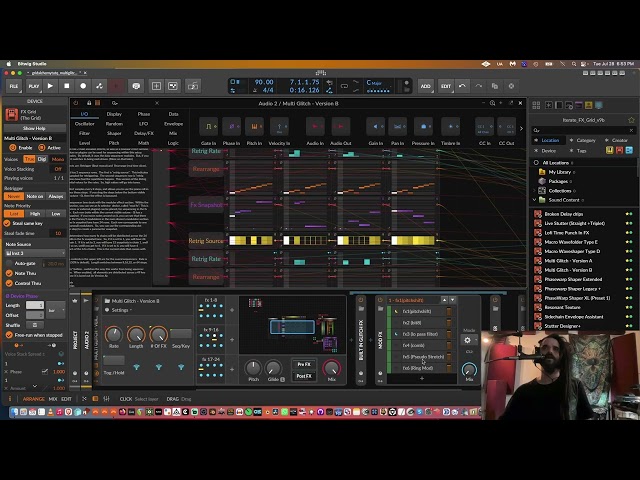Viewport: 640px width, 480px height.
Task: Open the mixer faders icon in bottom bar
Action: [x=107, y=399]
